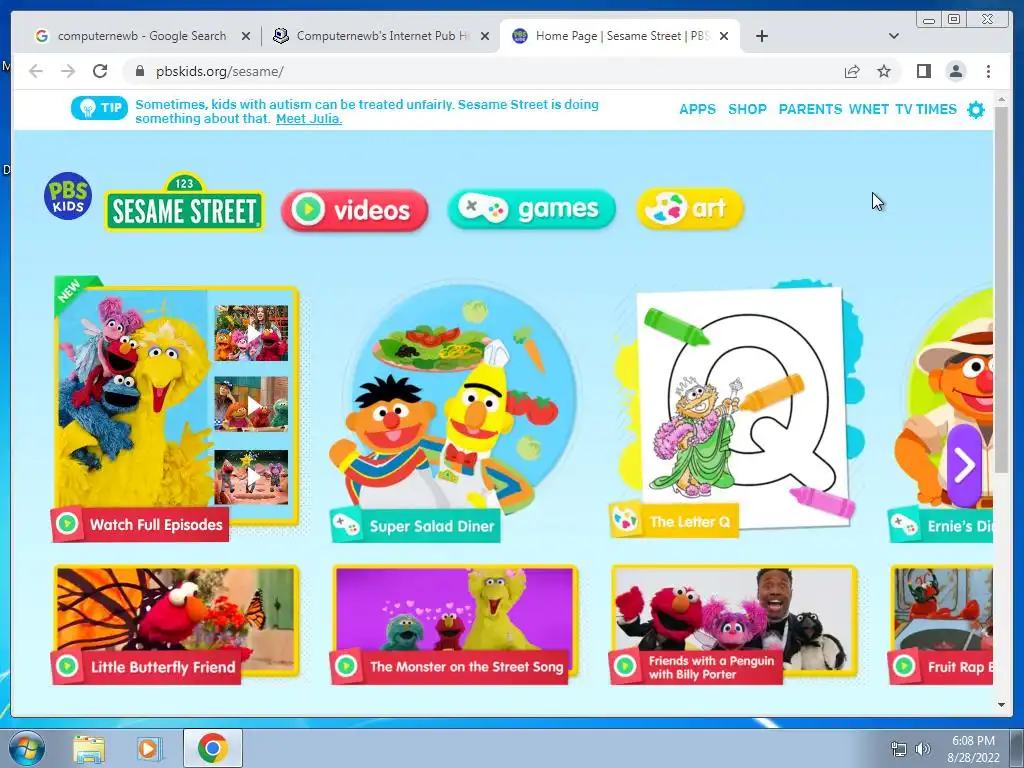
Task: Open Super Salad Diner game
Action: coord(455,411)
